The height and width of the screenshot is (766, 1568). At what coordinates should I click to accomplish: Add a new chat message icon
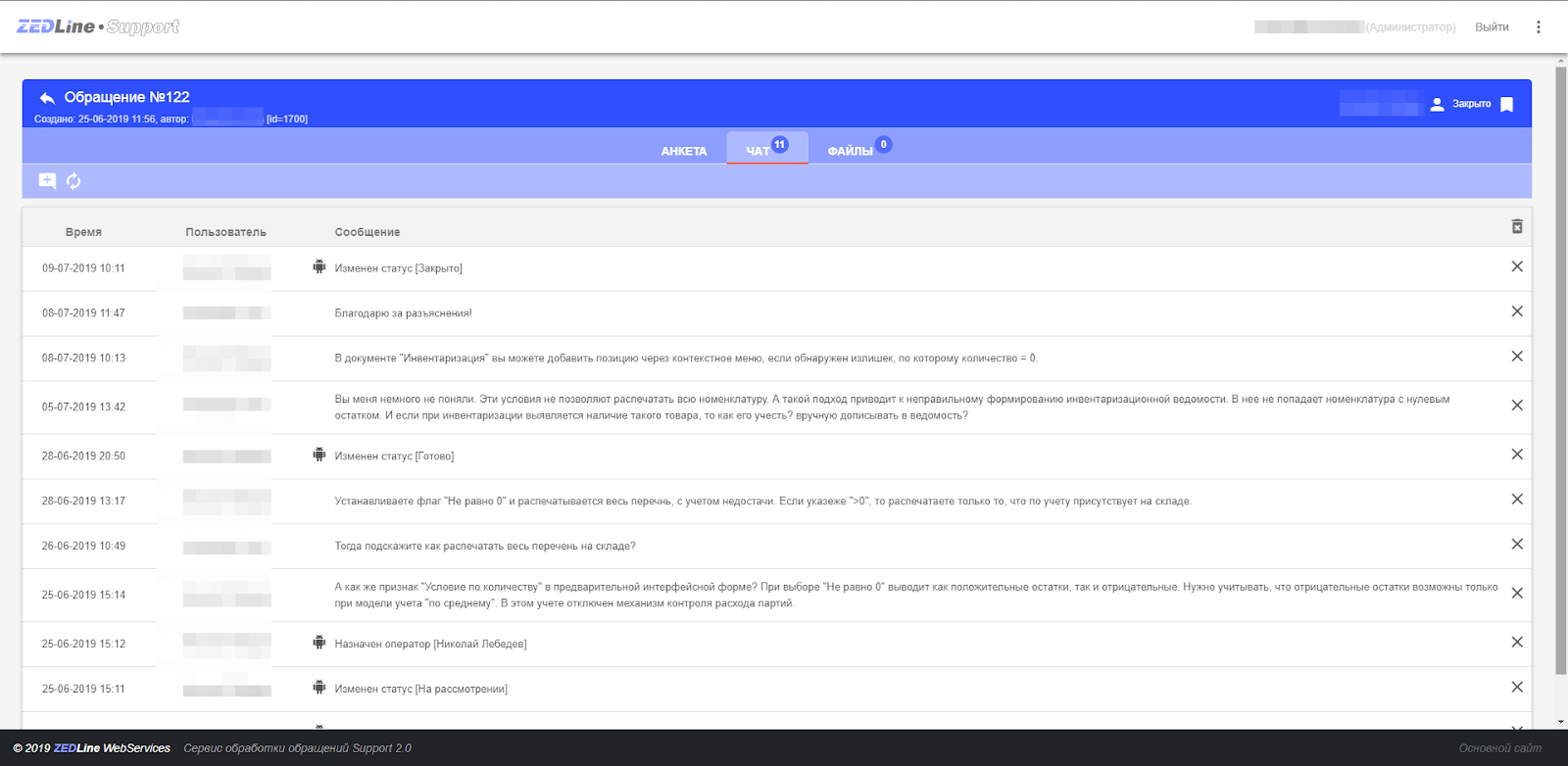(47, 180)
